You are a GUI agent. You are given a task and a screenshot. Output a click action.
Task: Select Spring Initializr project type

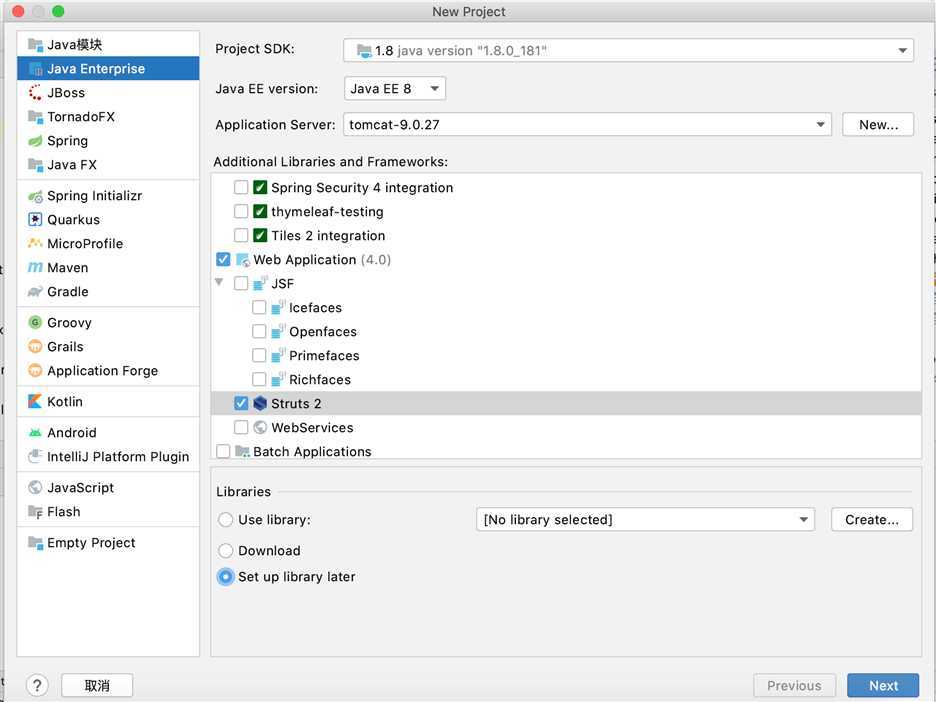[108, 196]
